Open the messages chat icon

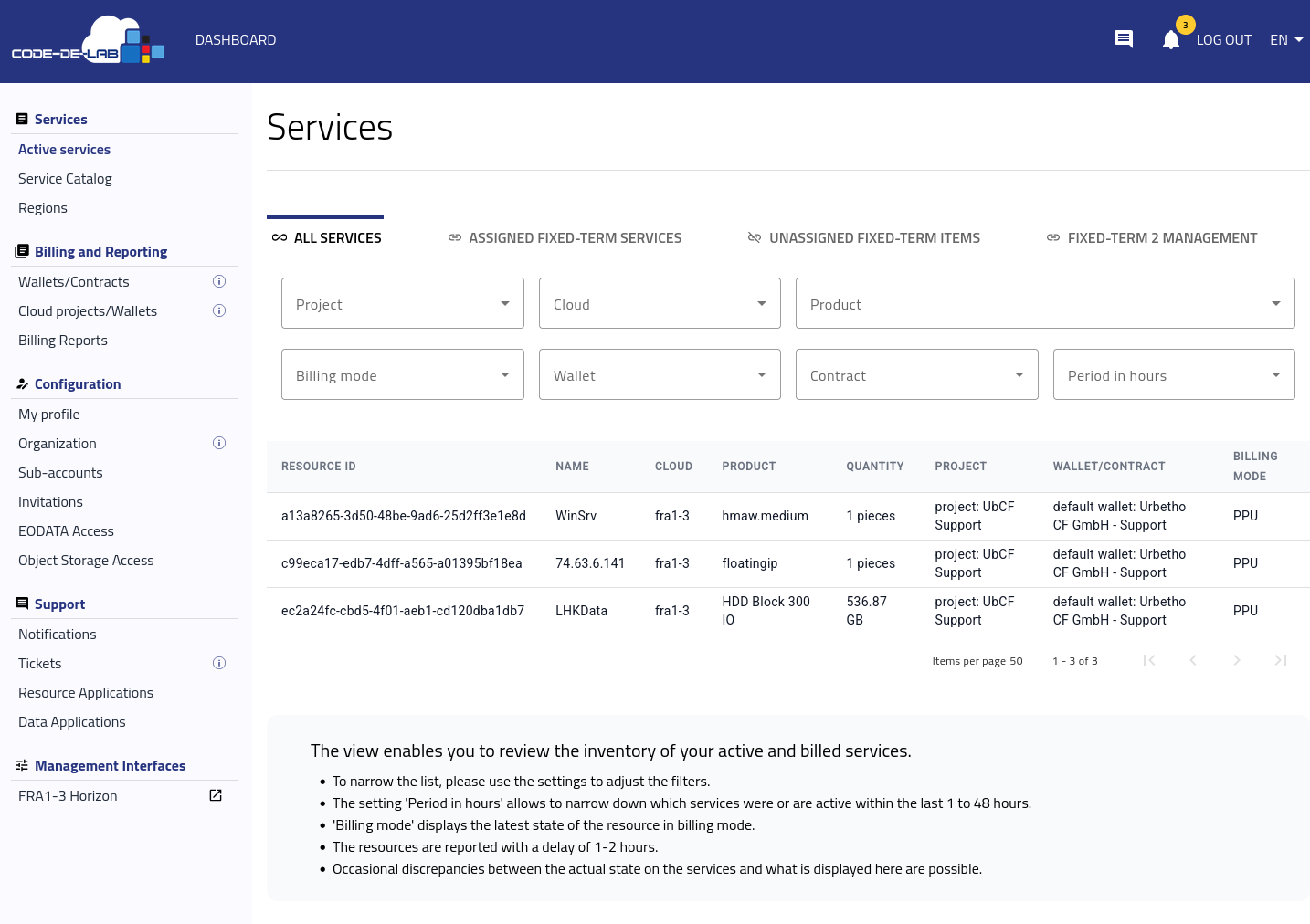(x=1124, y=39)
